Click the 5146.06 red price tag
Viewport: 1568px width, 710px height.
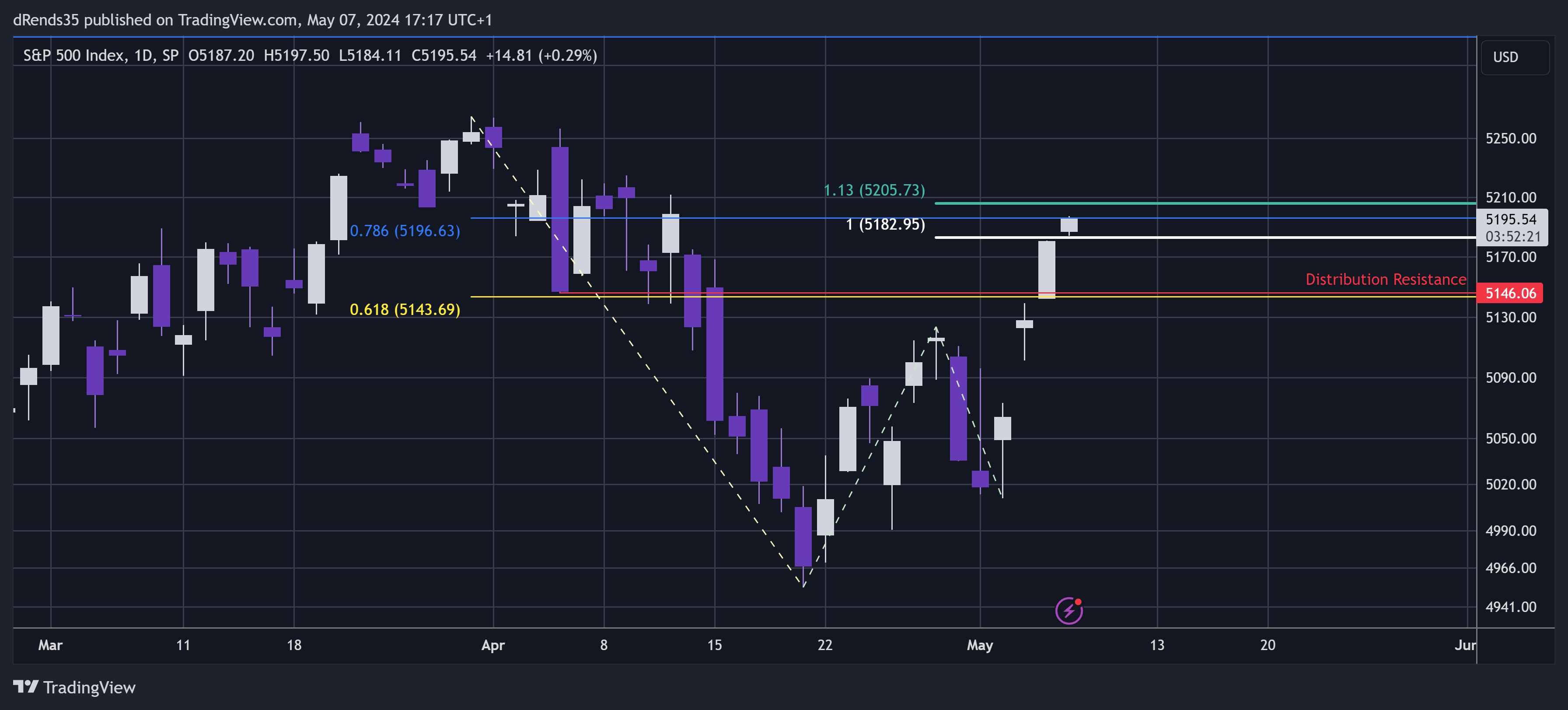pos(1510,294)
